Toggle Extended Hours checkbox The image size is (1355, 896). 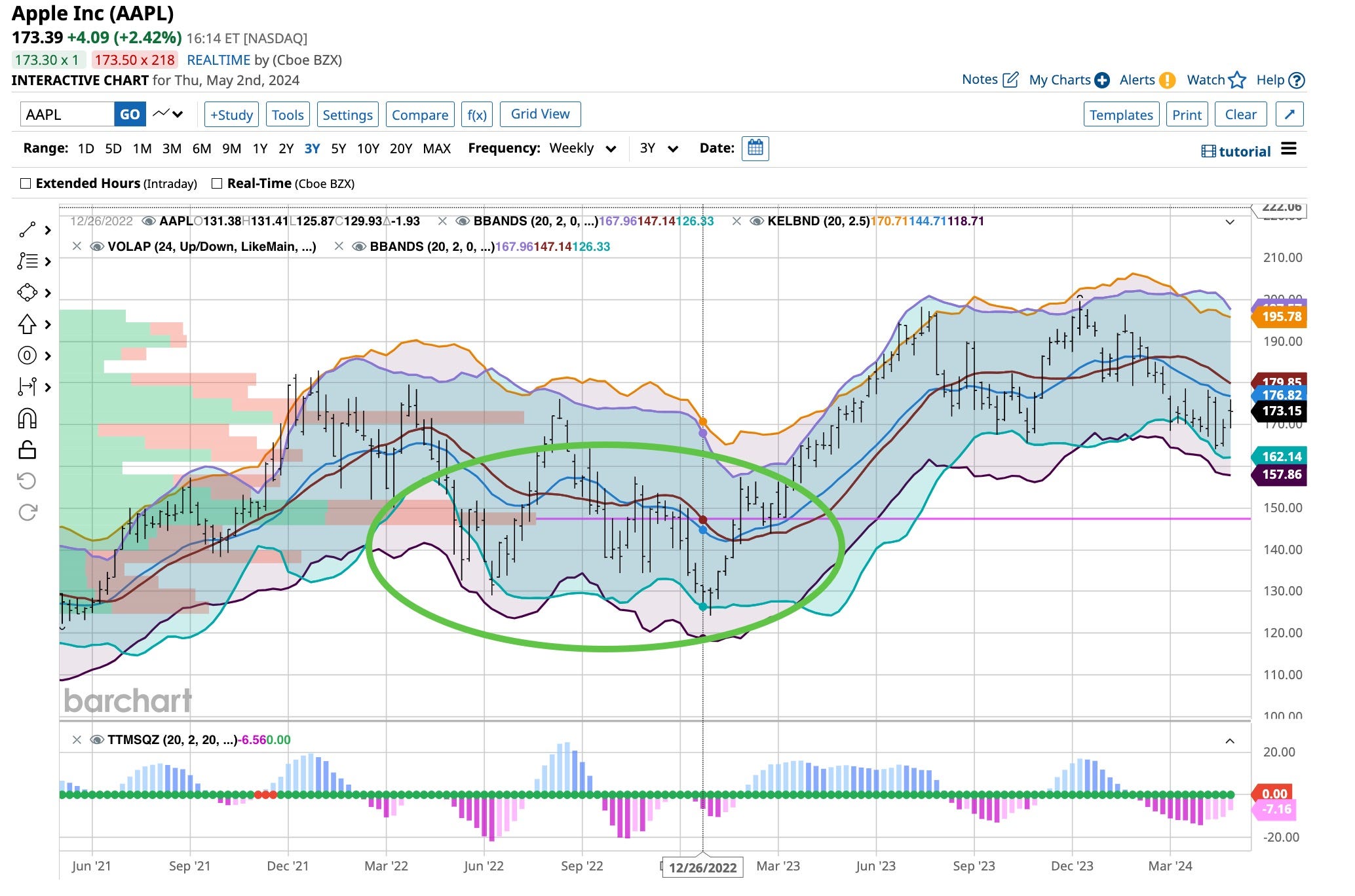(26, 183)
